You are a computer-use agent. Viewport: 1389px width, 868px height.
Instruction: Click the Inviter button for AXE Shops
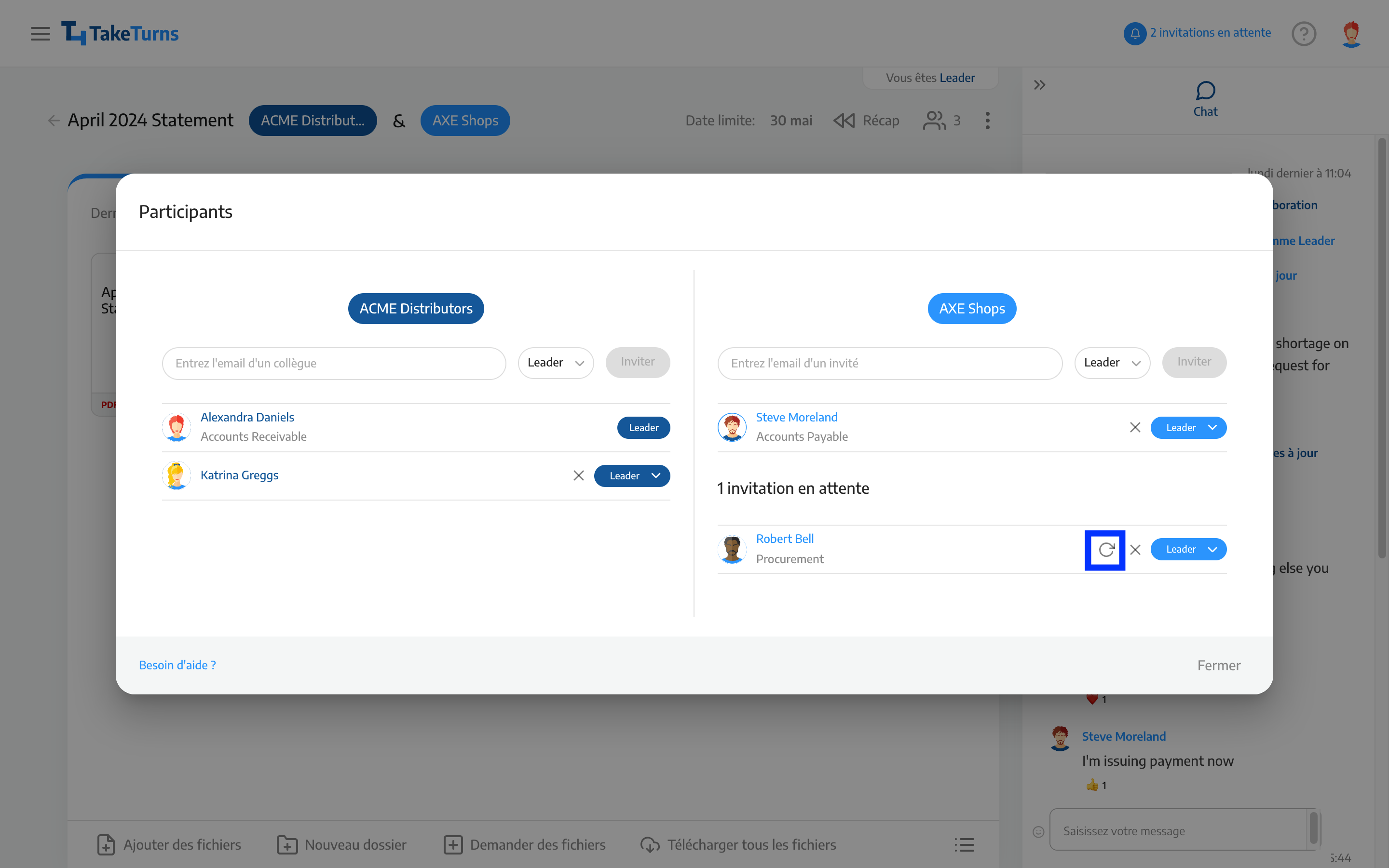[x=1195, y=362]
